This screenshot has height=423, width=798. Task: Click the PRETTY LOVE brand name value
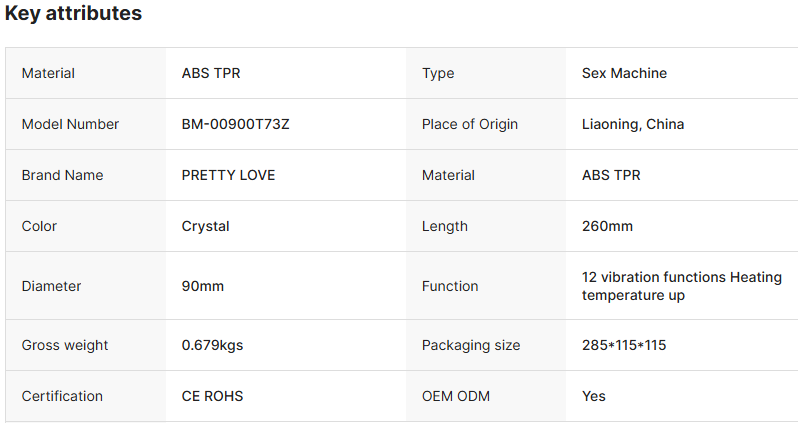229,175
